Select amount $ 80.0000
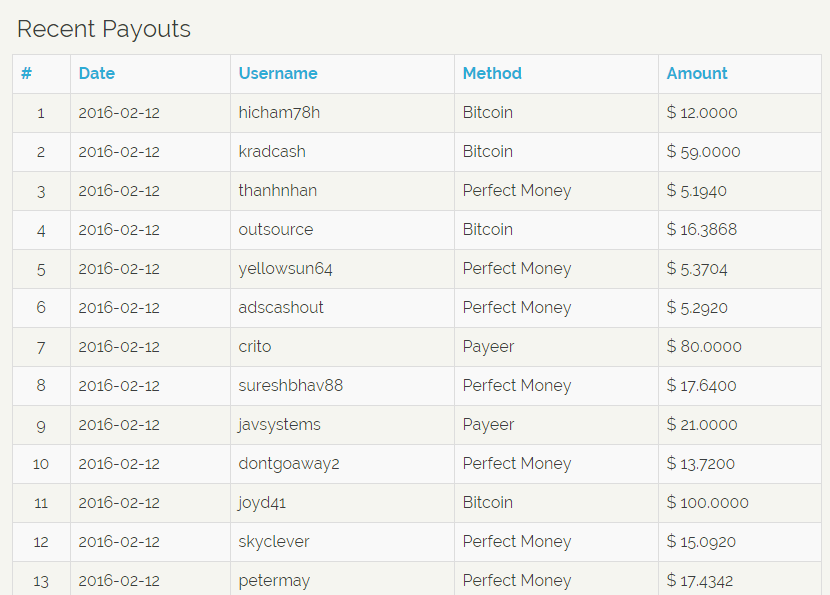 704,346
